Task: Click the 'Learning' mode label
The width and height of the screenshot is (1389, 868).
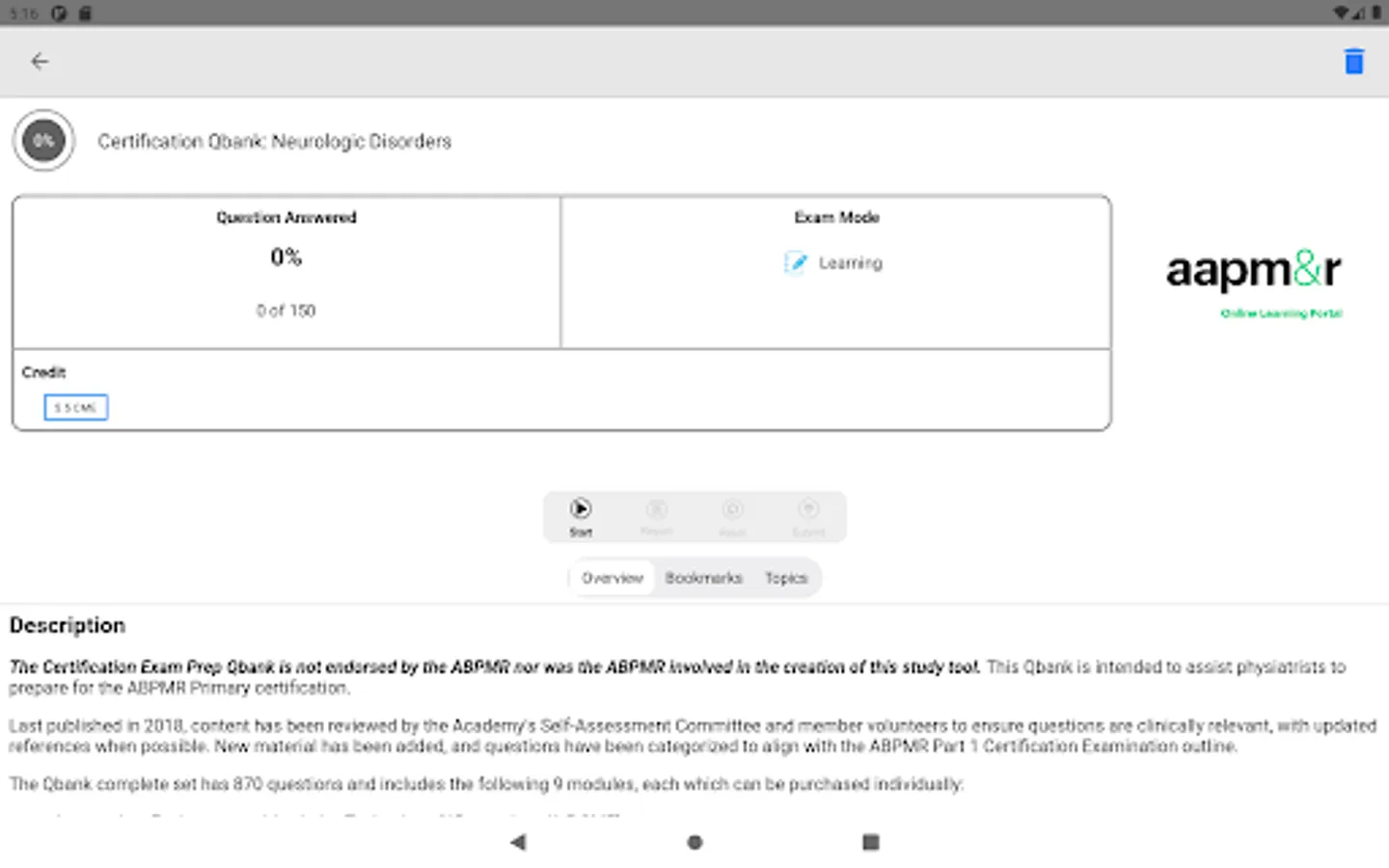Action: coord(851,262)
